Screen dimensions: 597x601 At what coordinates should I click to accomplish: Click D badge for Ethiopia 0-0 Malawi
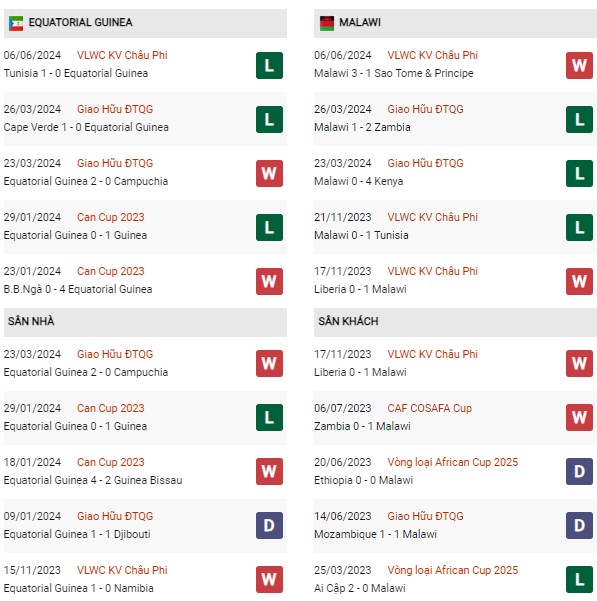tap(579, 471)
